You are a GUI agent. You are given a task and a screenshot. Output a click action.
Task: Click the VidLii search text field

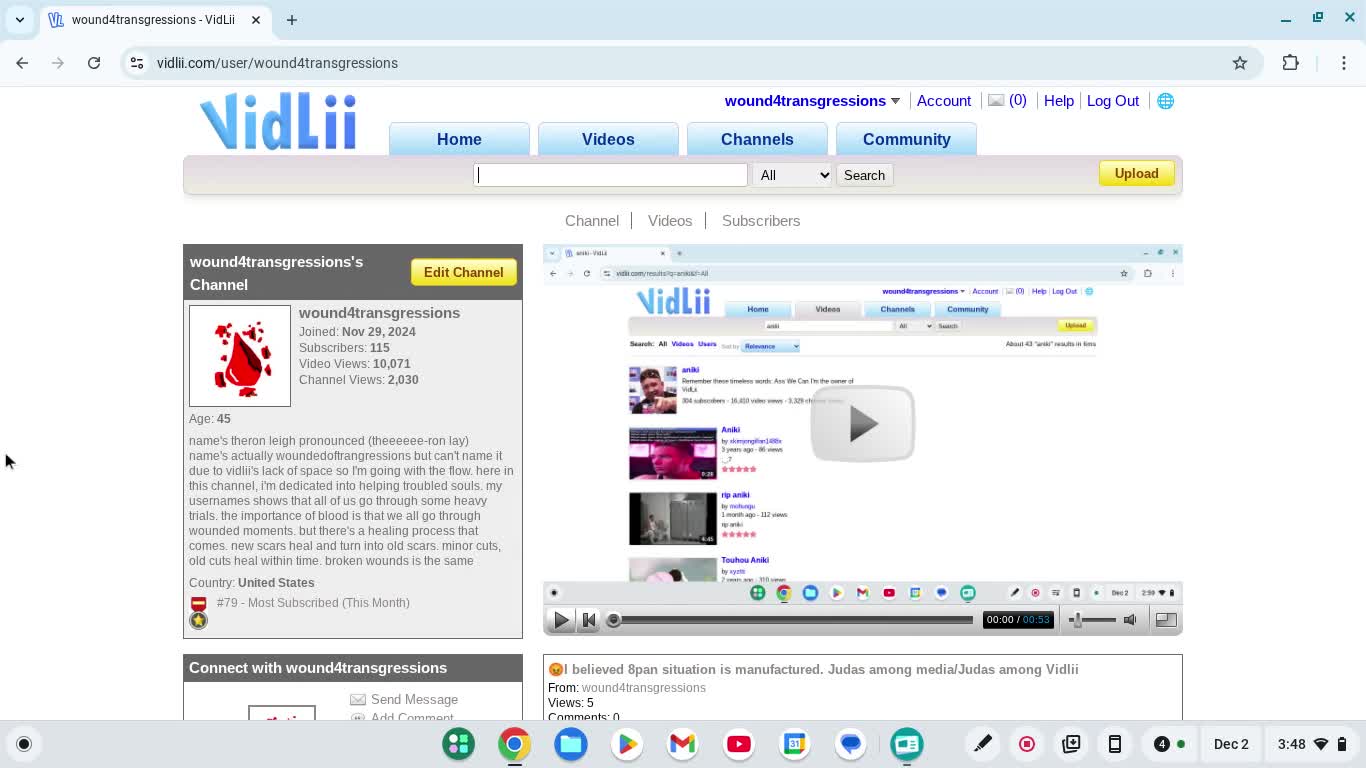610,175
